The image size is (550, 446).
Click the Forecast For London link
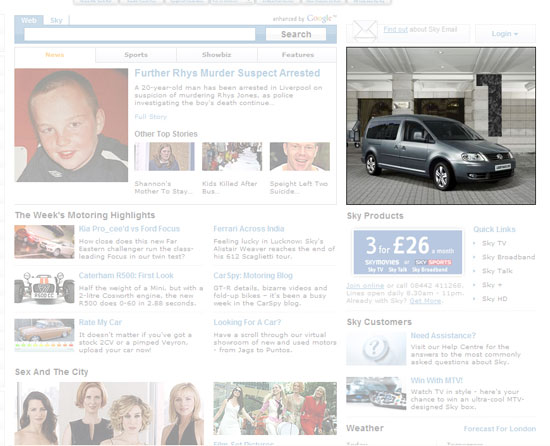point(499,429)
